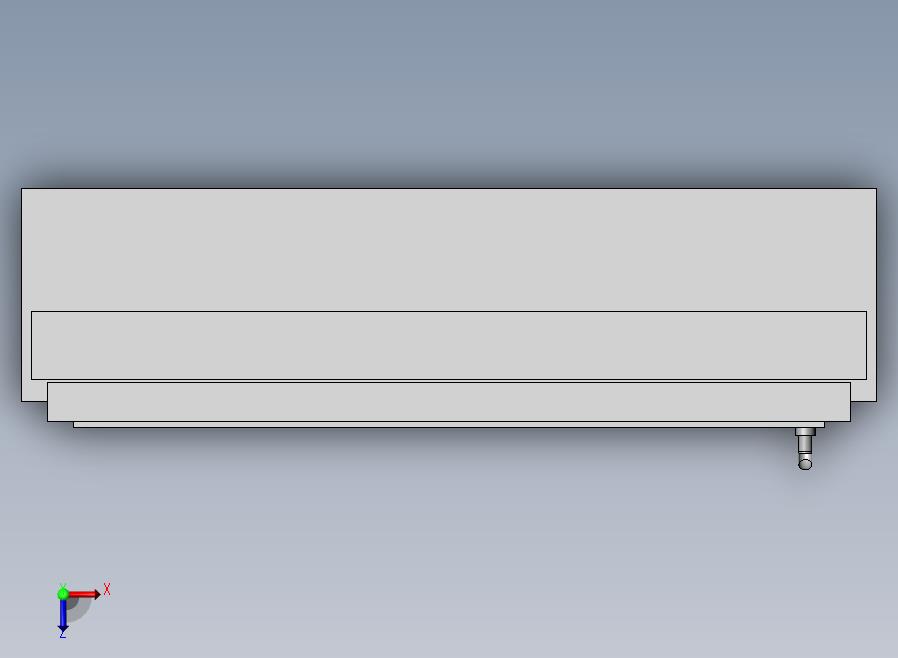Click the top edge of the housing
Viewport: 898px width, 658px height.
click(448, 188)
